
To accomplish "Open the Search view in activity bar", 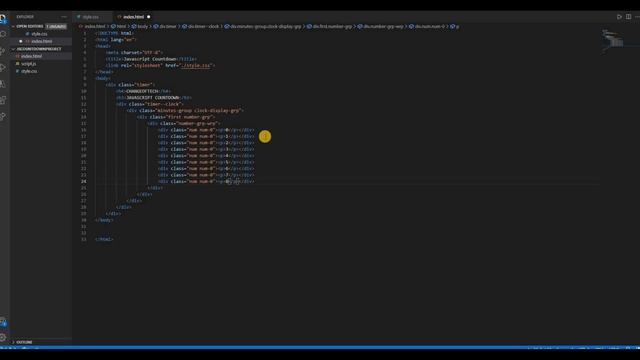I will pyautogui.click(x=3, y=34).
